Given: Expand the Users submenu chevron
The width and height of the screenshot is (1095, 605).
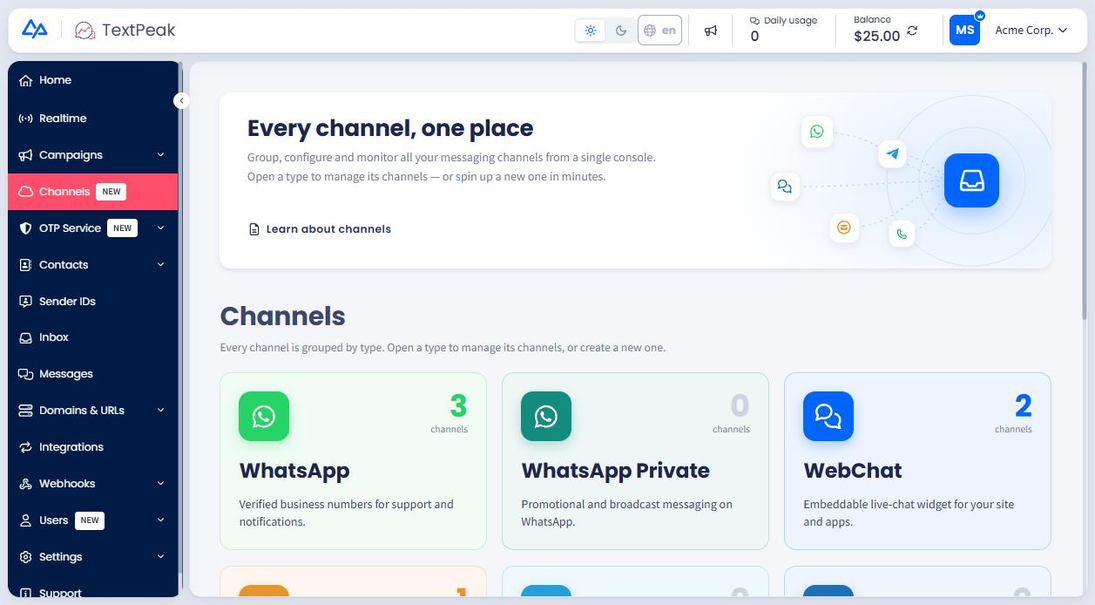Looking at the screenshot, I should click(x=161, y=520).
